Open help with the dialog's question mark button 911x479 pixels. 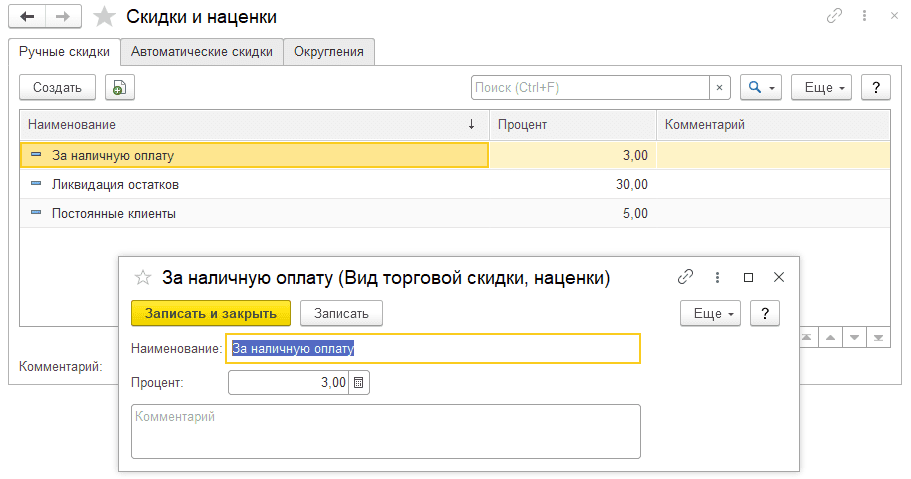(x=765, y=313)
